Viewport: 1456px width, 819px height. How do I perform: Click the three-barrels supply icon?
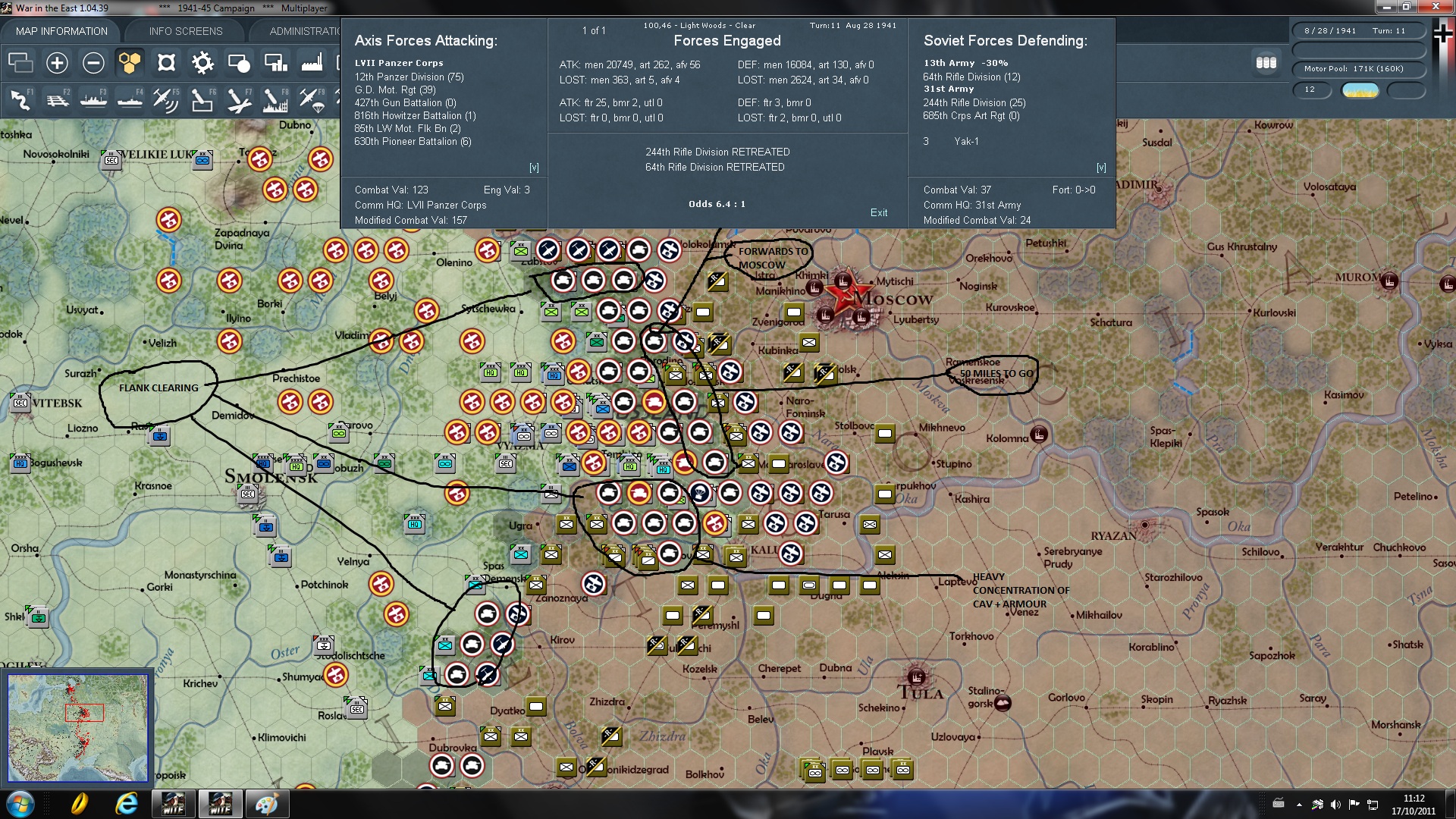(x=1266, y=63)
